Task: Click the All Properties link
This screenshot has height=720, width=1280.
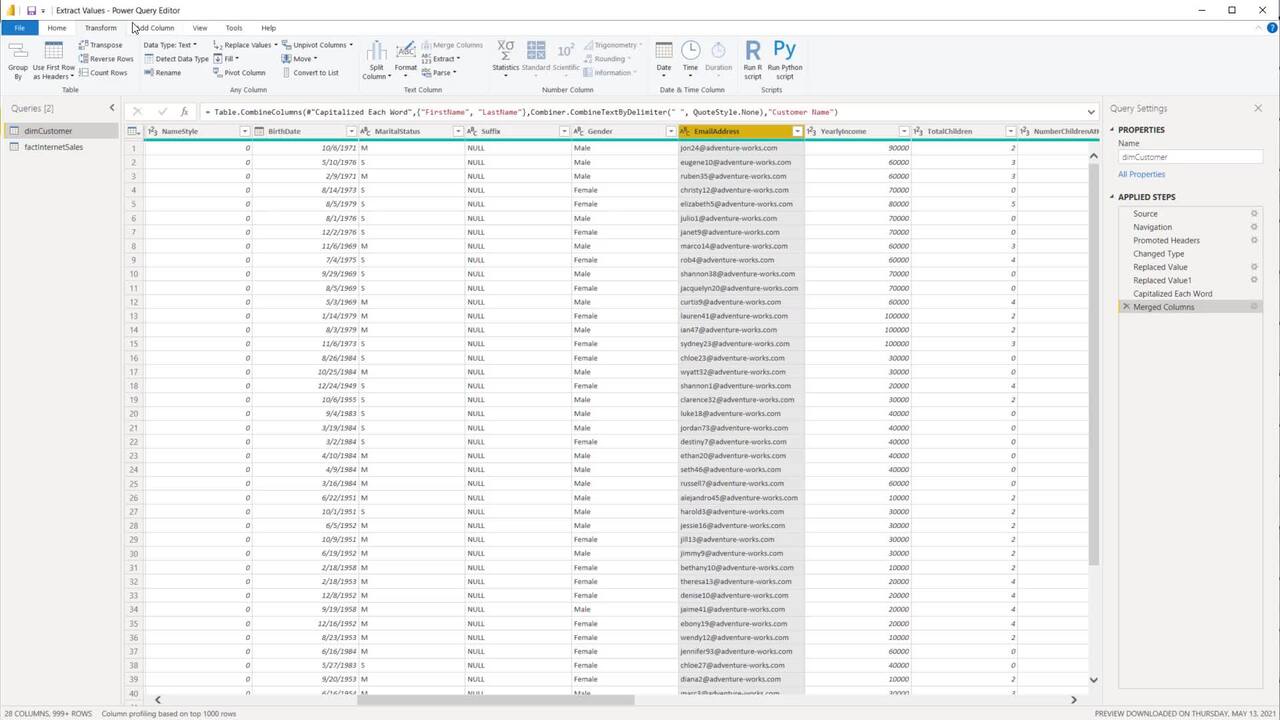Action: [1141, 174]
